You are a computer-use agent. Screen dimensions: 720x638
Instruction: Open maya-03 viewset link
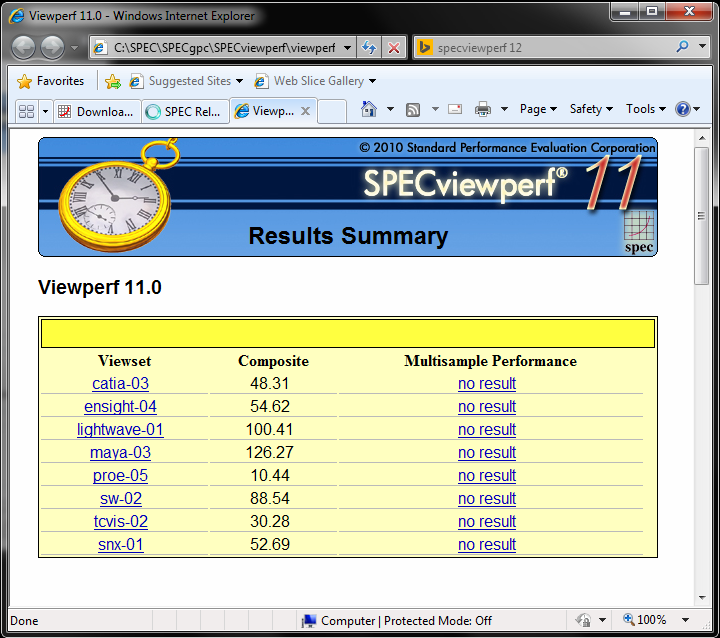click(120, 452)
